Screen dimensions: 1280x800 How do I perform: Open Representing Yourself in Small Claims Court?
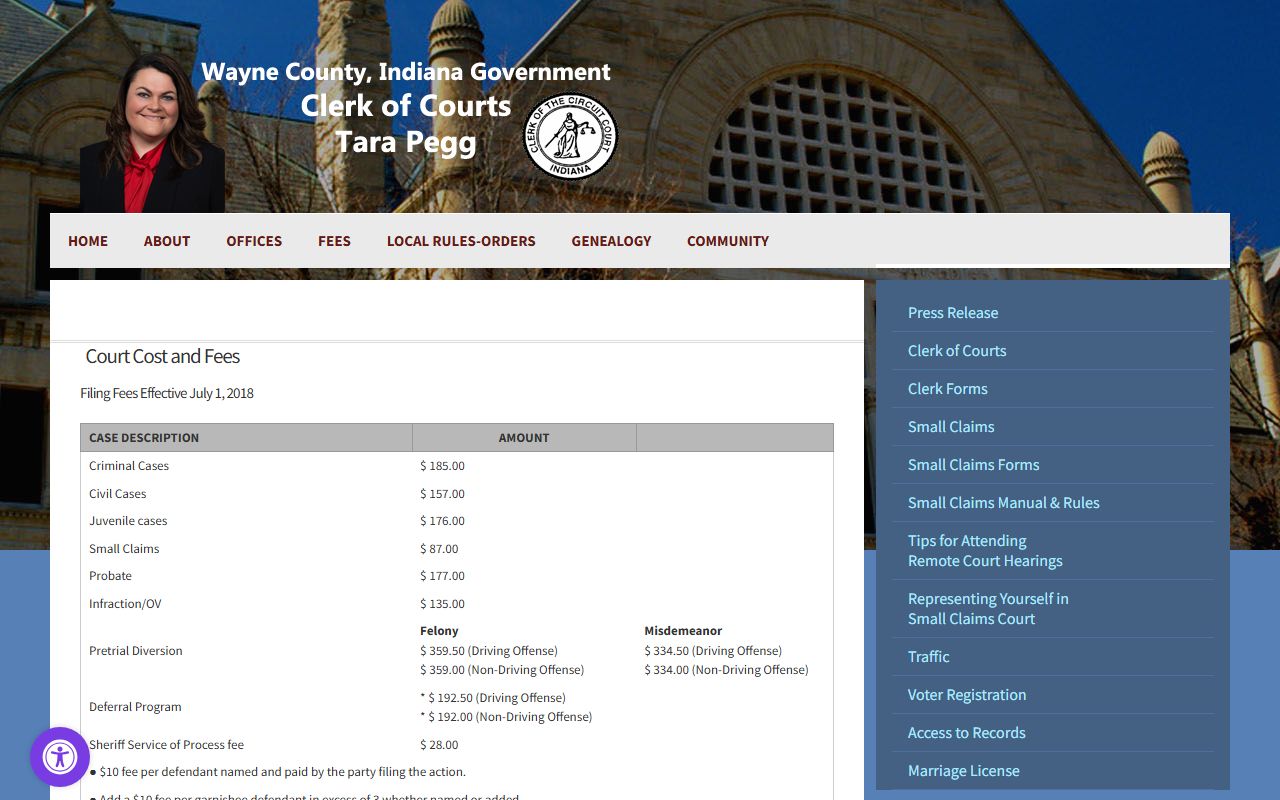pos(988,609)
